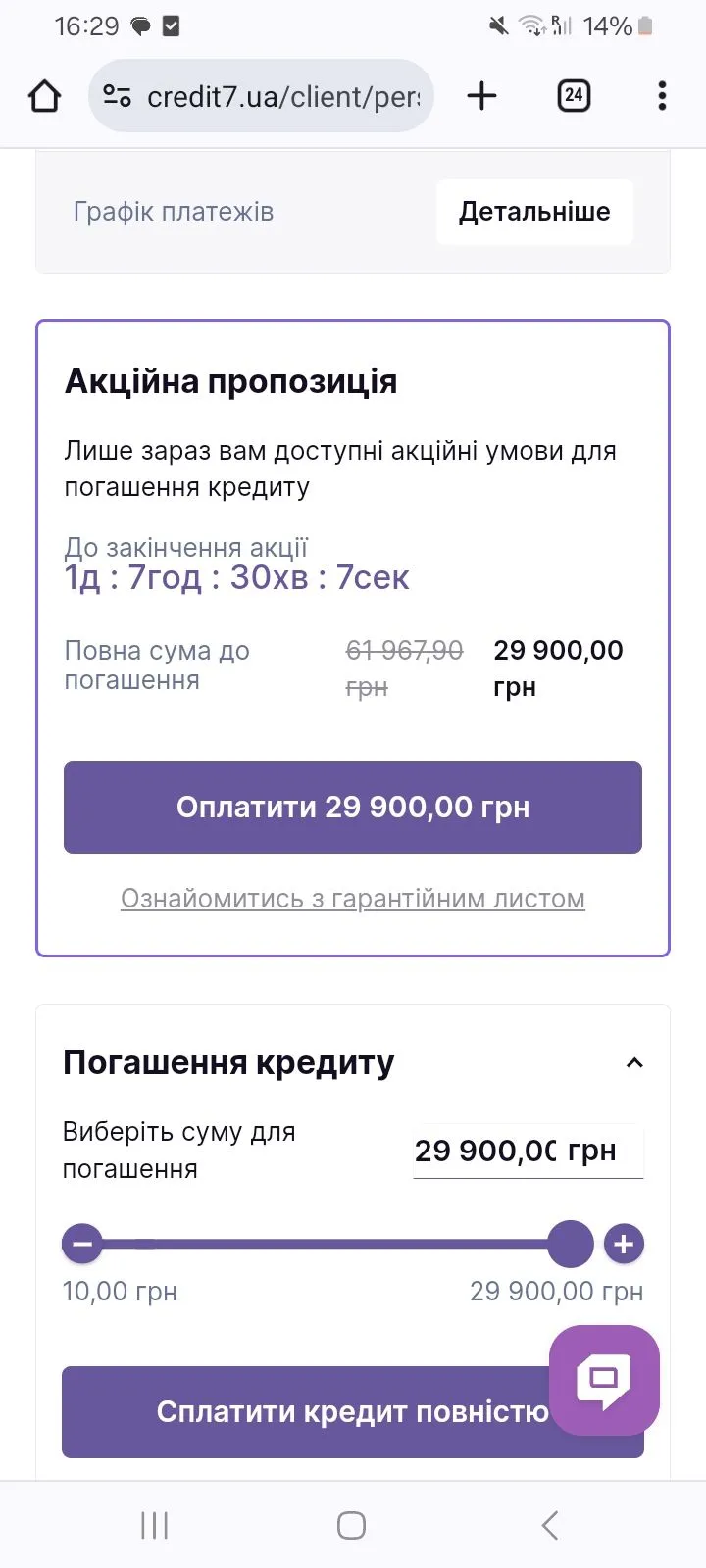Open site info icon in address bar
Image resolution: width=706 pixels, height=1568 pixels.
click(118, 96)
